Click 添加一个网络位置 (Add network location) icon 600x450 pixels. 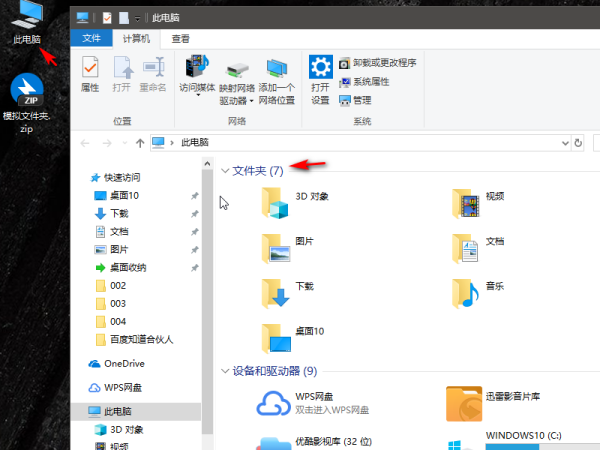point(277,74)
